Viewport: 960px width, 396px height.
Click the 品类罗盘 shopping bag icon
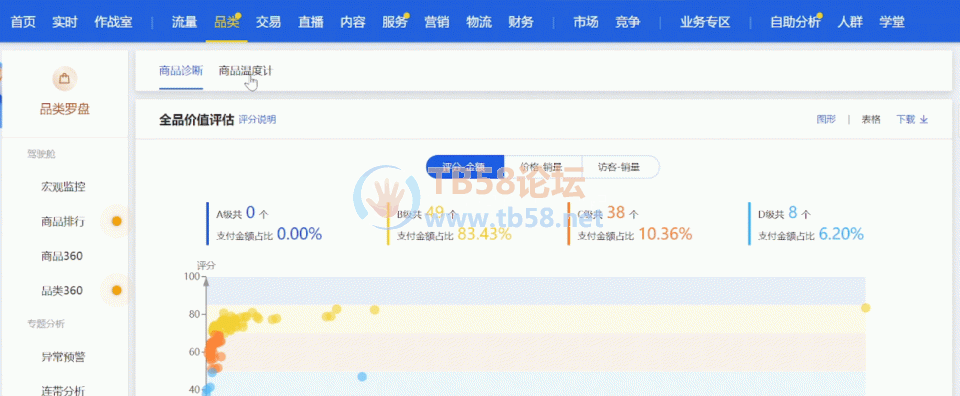[64, 78]
